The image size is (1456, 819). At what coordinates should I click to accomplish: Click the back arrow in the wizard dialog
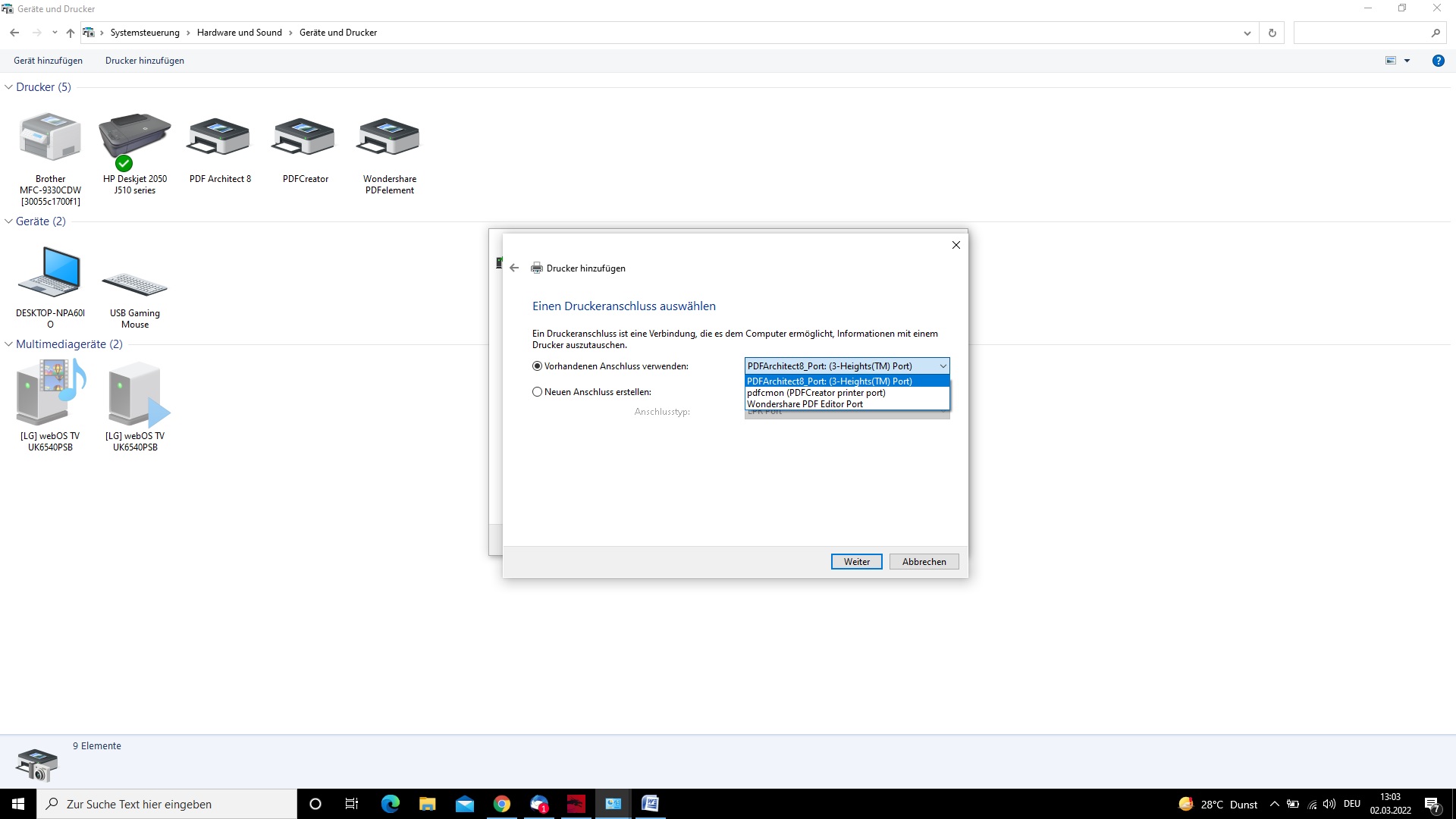coord(514,268)
